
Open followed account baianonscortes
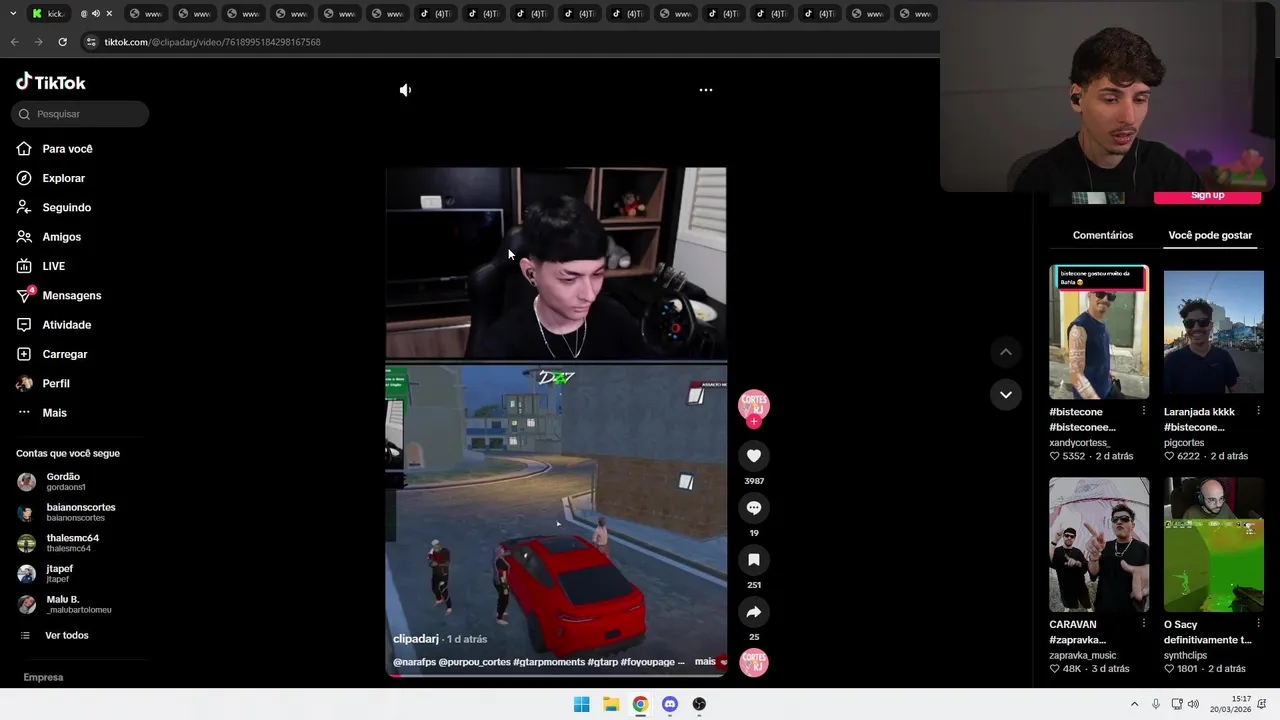click(66, 512)
